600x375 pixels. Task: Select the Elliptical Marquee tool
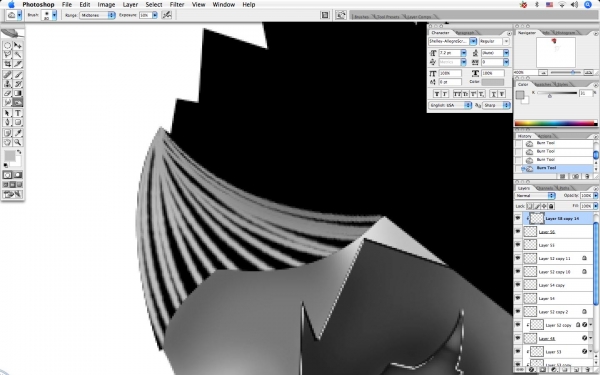[7, 46]
